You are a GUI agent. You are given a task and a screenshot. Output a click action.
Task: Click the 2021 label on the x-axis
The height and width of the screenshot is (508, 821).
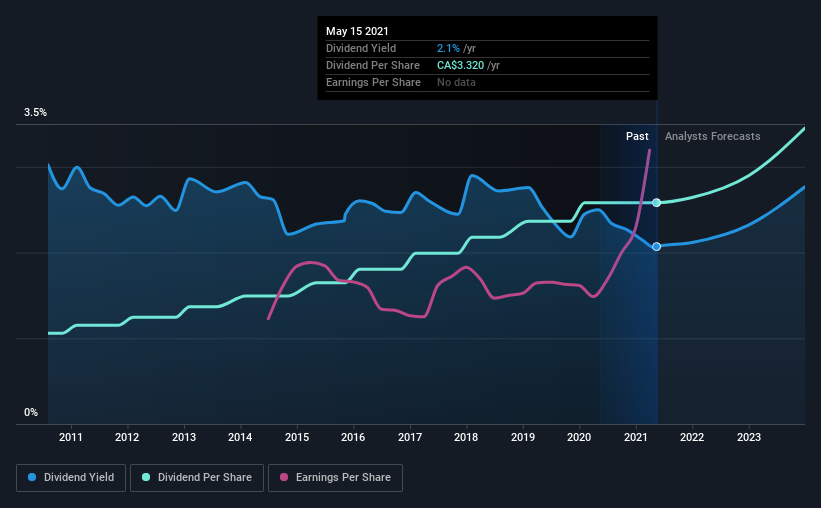636,437
